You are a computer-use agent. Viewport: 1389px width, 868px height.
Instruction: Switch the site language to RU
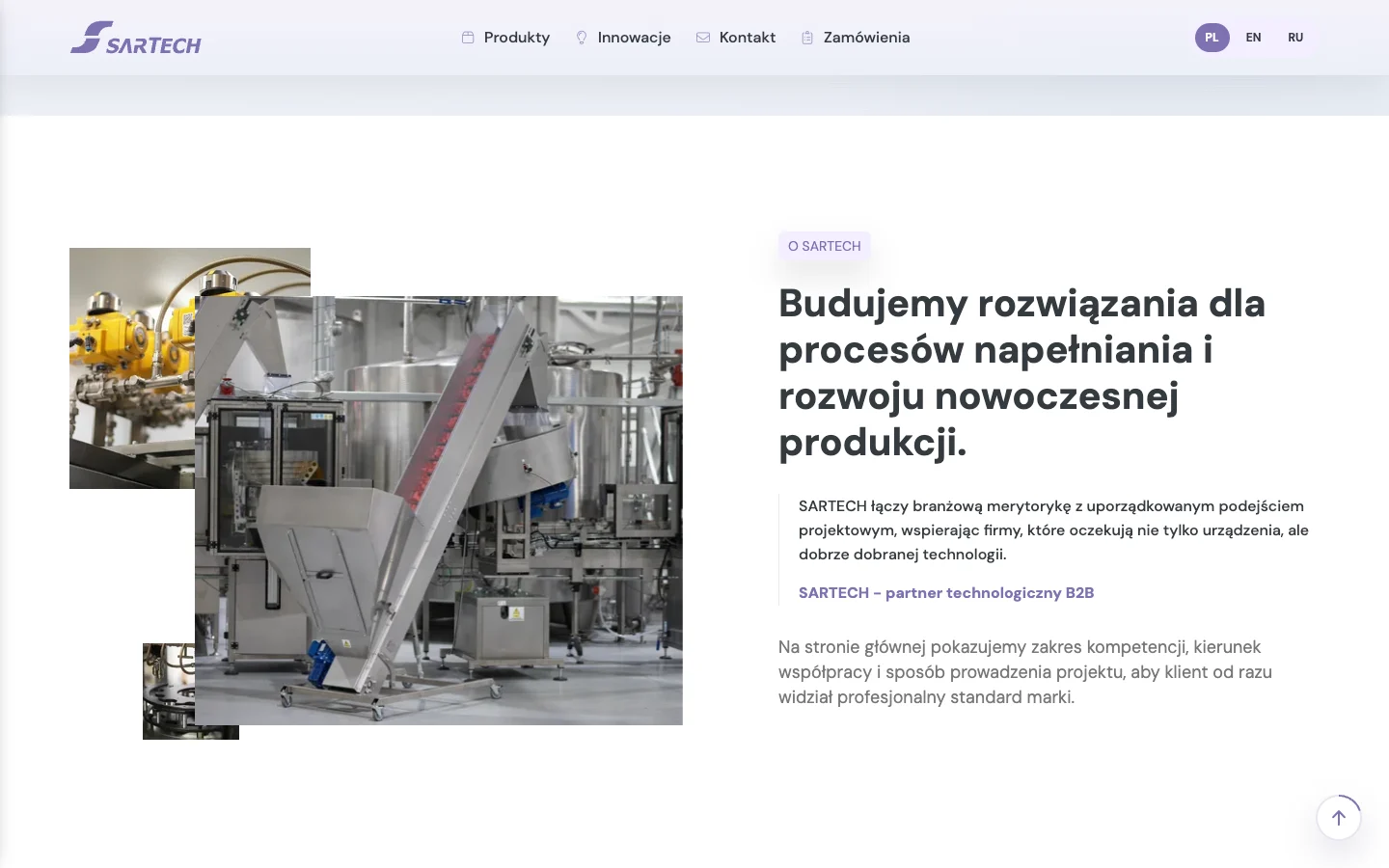coord(1295,38)
